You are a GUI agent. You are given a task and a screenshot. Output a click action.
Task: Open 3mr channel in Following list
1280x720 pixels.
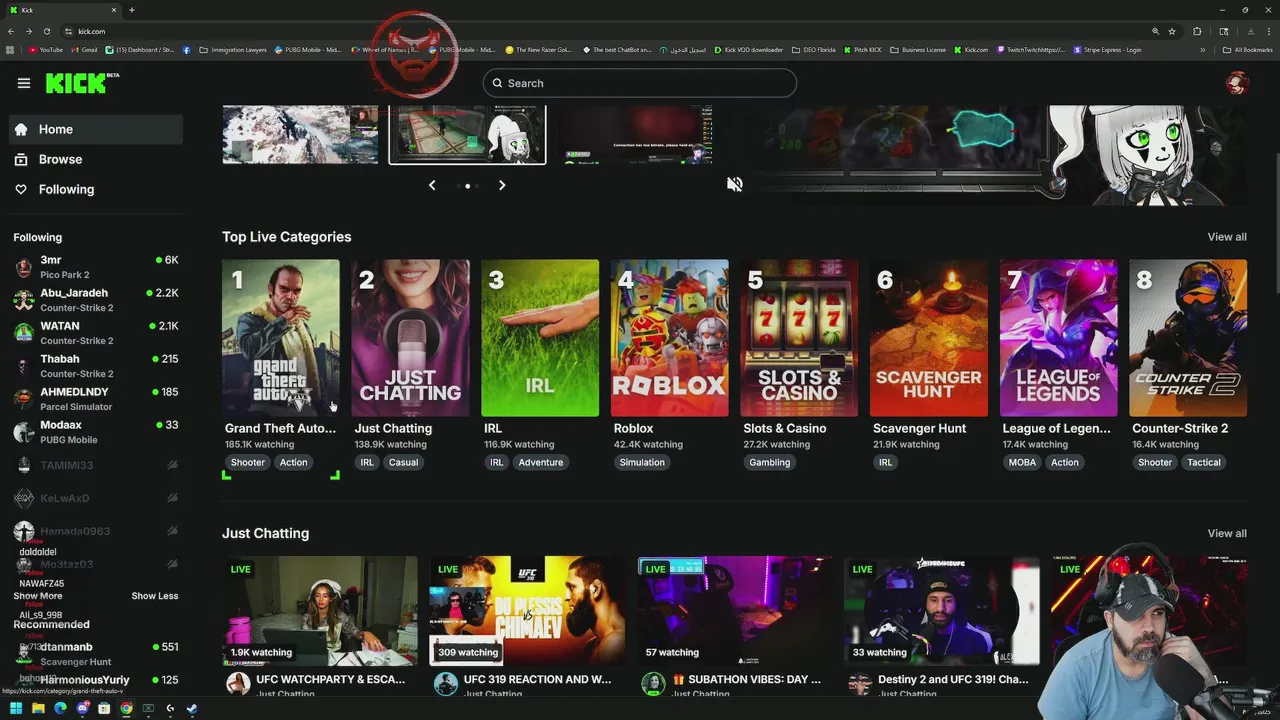[96, 267]
